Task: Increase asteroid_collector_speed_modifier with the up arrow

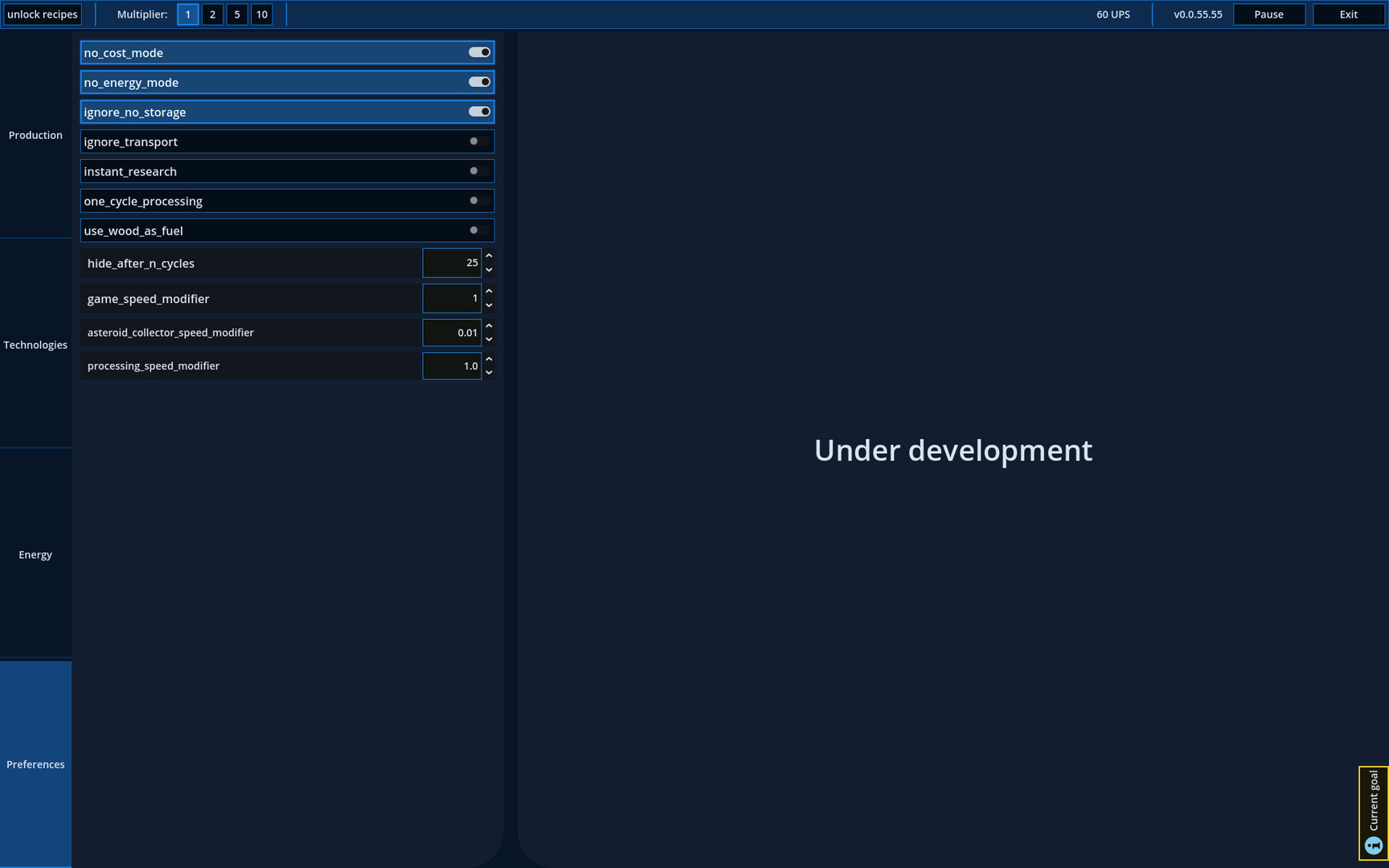Action: 489,325
